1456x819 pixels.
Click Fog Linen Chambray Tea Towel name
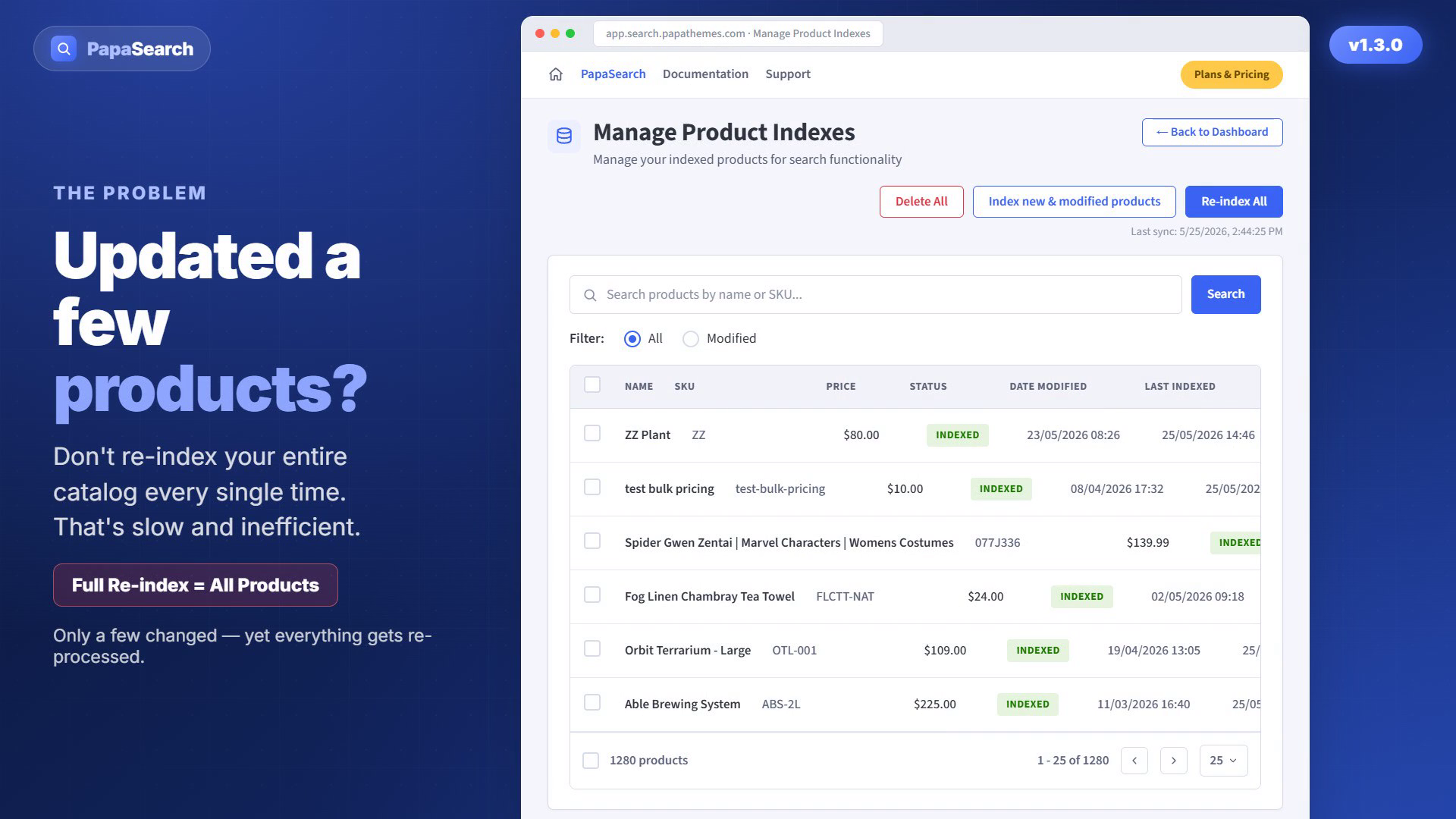(709, 597)
